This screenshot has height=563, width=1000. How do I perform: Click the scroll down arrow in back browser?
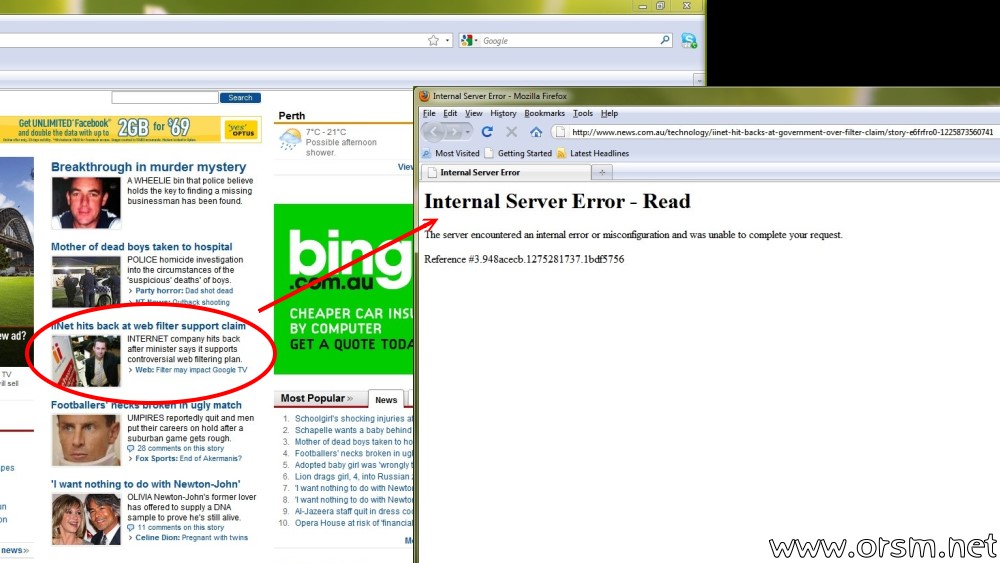(x=699, y=80)
